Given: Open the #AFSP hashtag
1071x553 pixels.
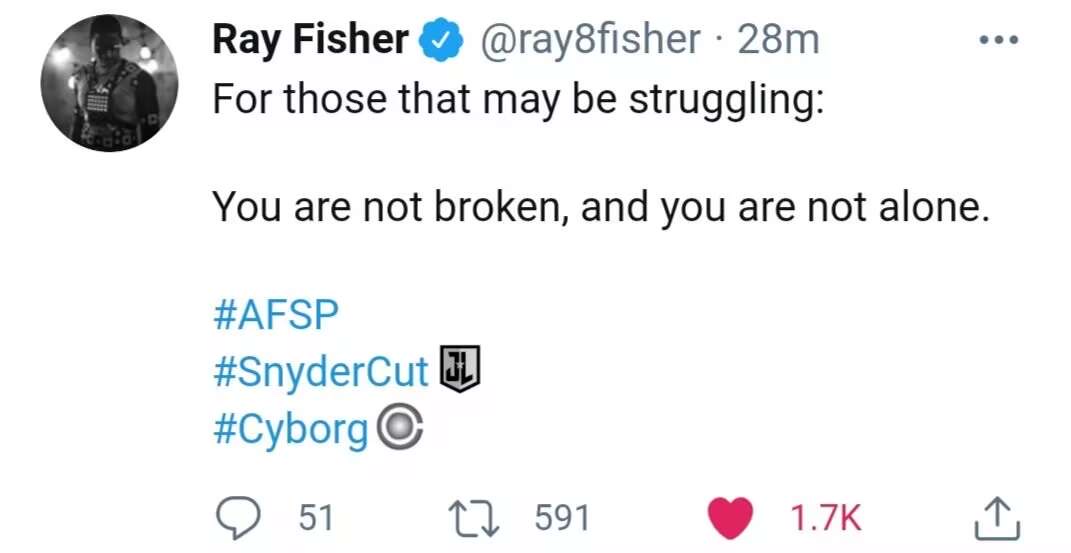Looking at the screenshot, I should (277, 316).
